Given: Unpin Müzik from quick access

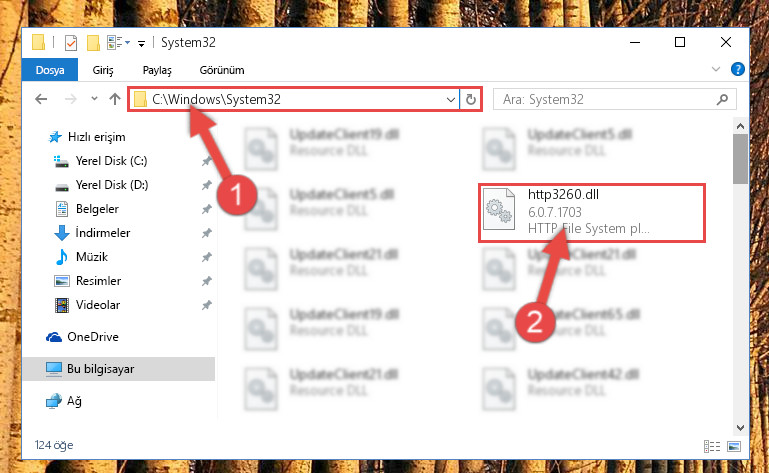Looking at the screenshot, I should 206,257.
